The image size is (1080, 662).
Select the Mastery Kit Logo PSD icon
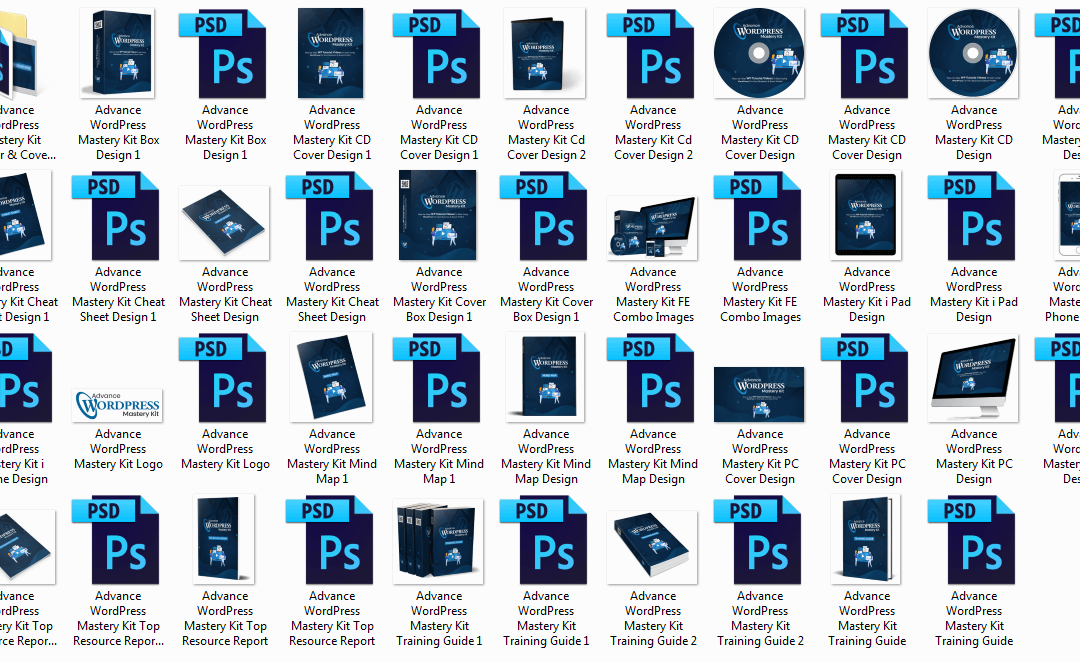[222, 377]
